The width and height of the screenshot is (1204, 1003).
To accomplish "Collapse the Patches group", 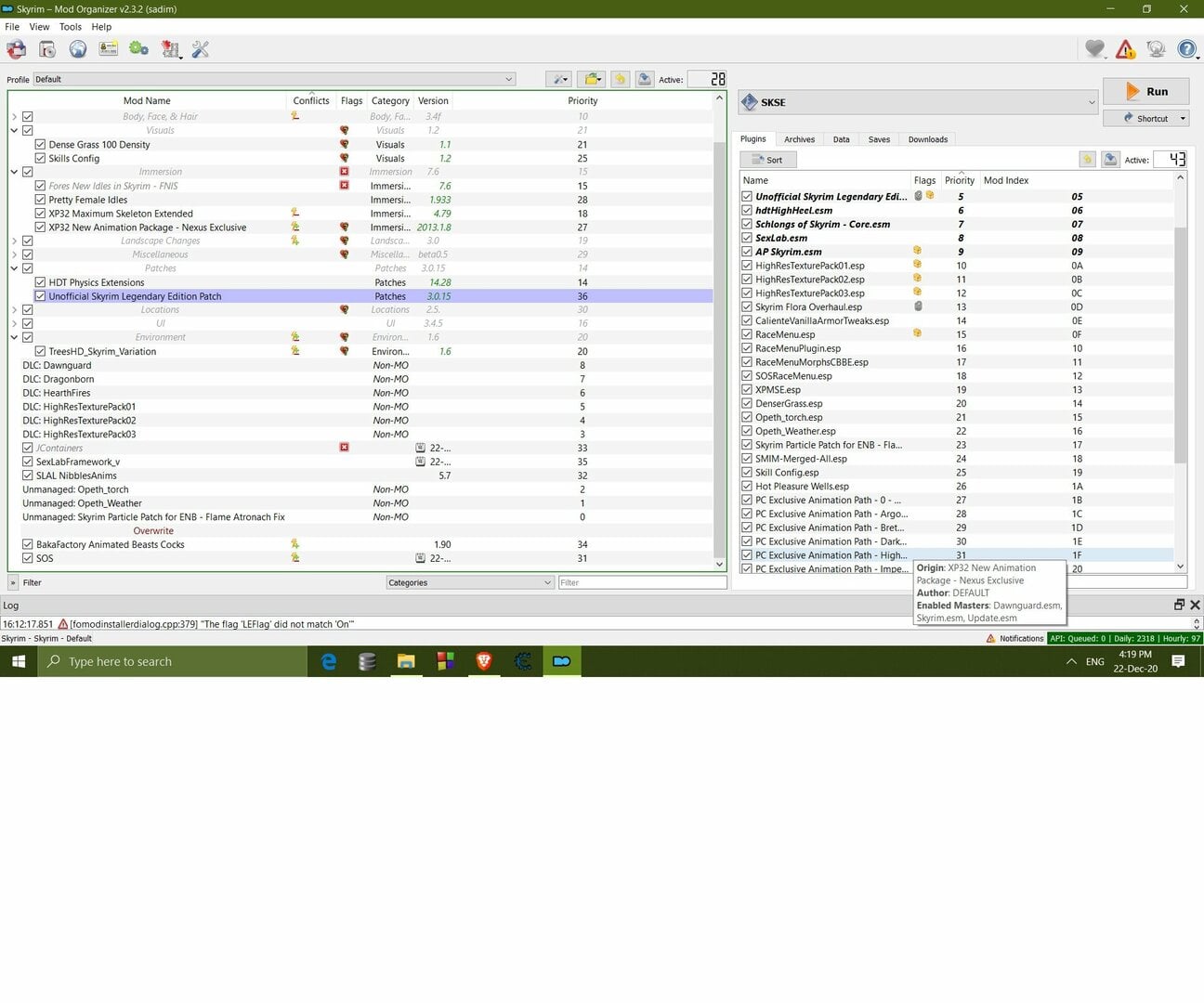I will (x=14, y=268).
